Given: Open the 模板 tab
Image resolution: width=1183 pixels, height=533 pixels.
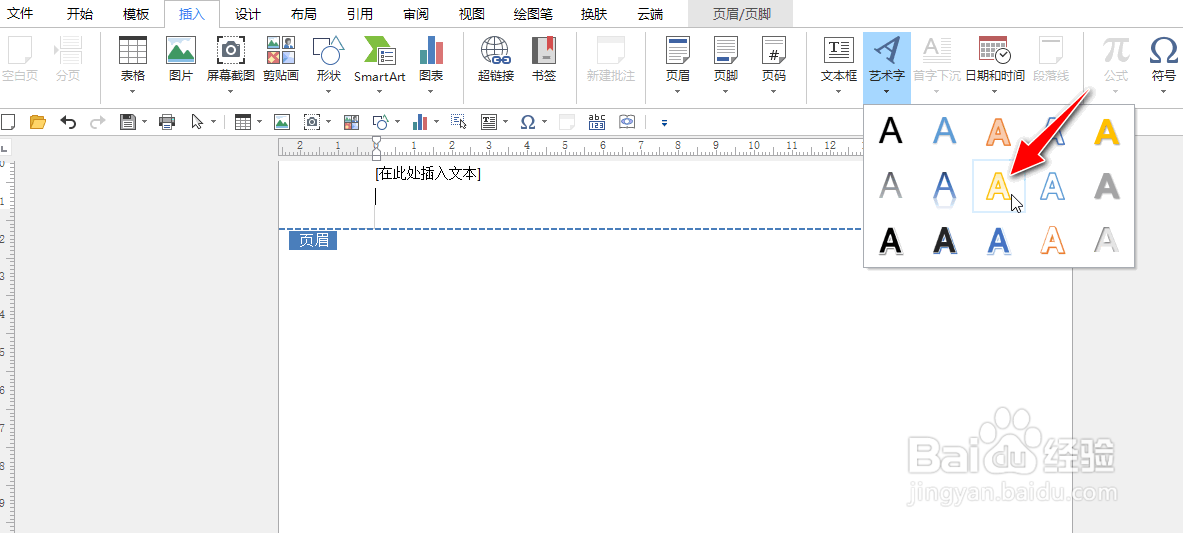Looking at the screenshot, I should click(x=136, y=14).
